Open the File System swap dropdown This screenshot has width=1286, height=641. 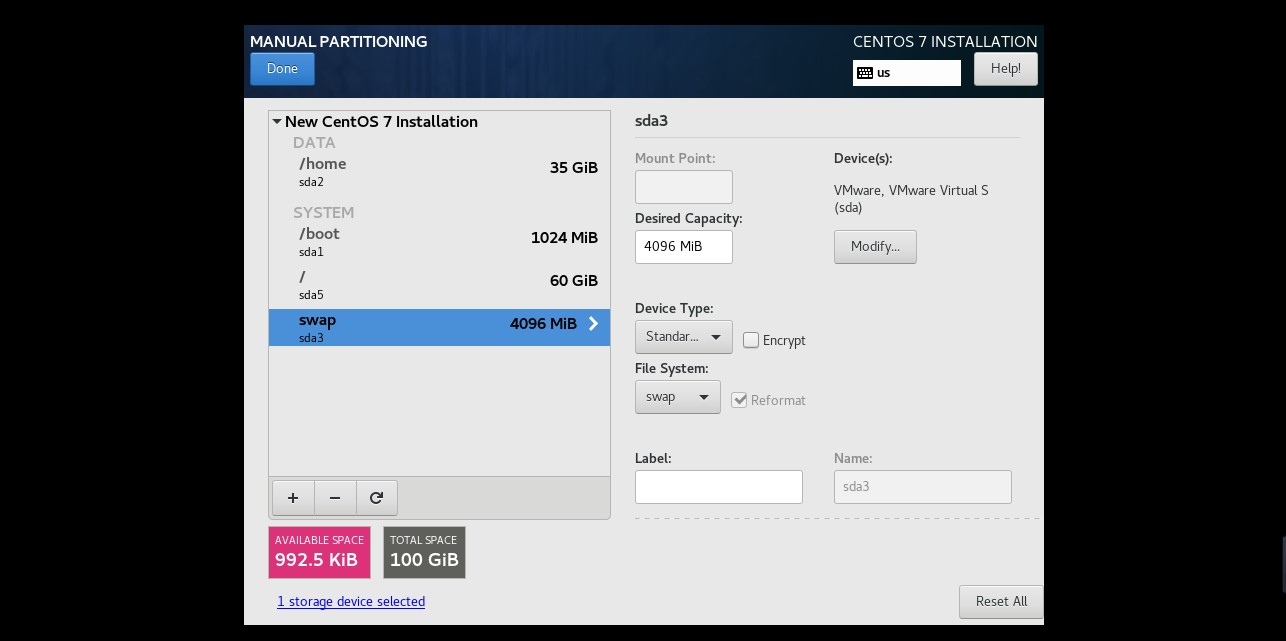click(x=678, y=397)
